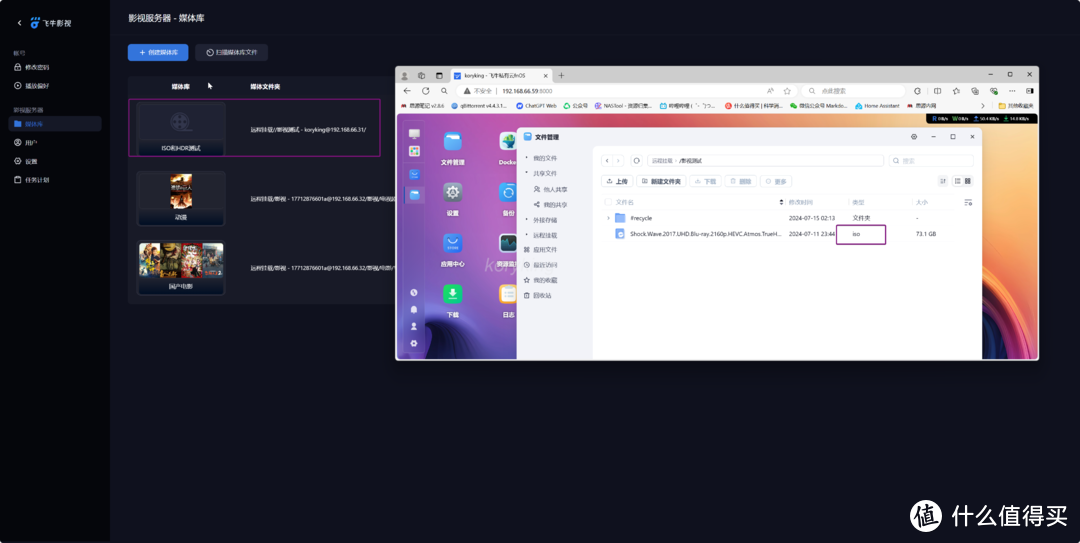Tick the select-all checkbox beside 文件名 header
1080x543 pixels.
[x=606, y=202]
